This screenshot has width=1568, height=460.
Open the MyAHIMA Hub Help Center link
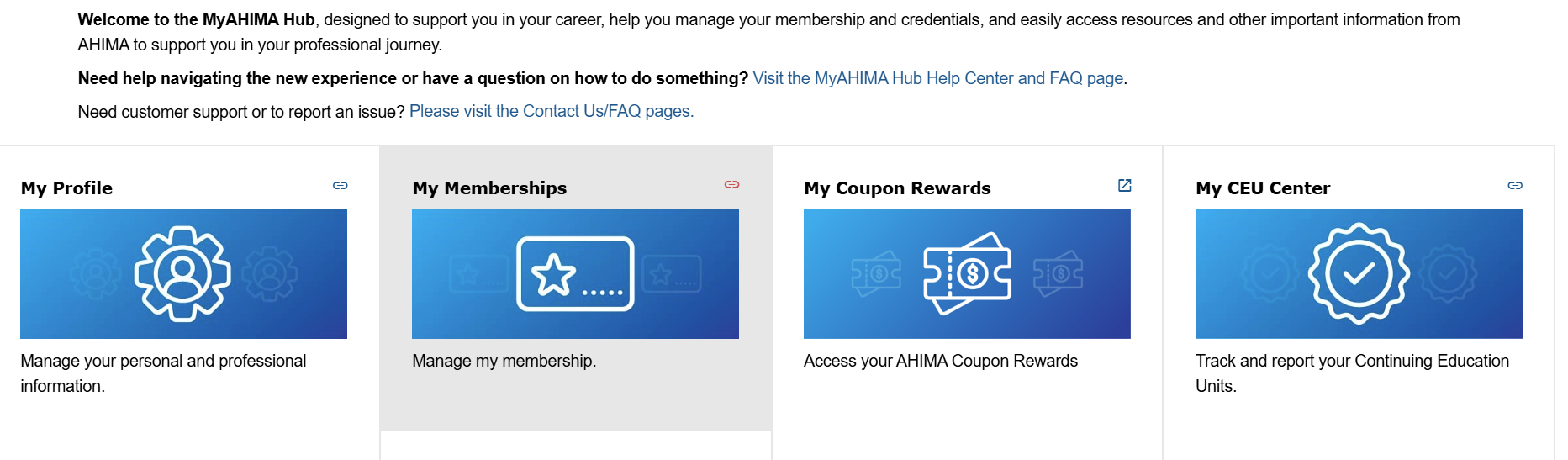coord(937,78)
